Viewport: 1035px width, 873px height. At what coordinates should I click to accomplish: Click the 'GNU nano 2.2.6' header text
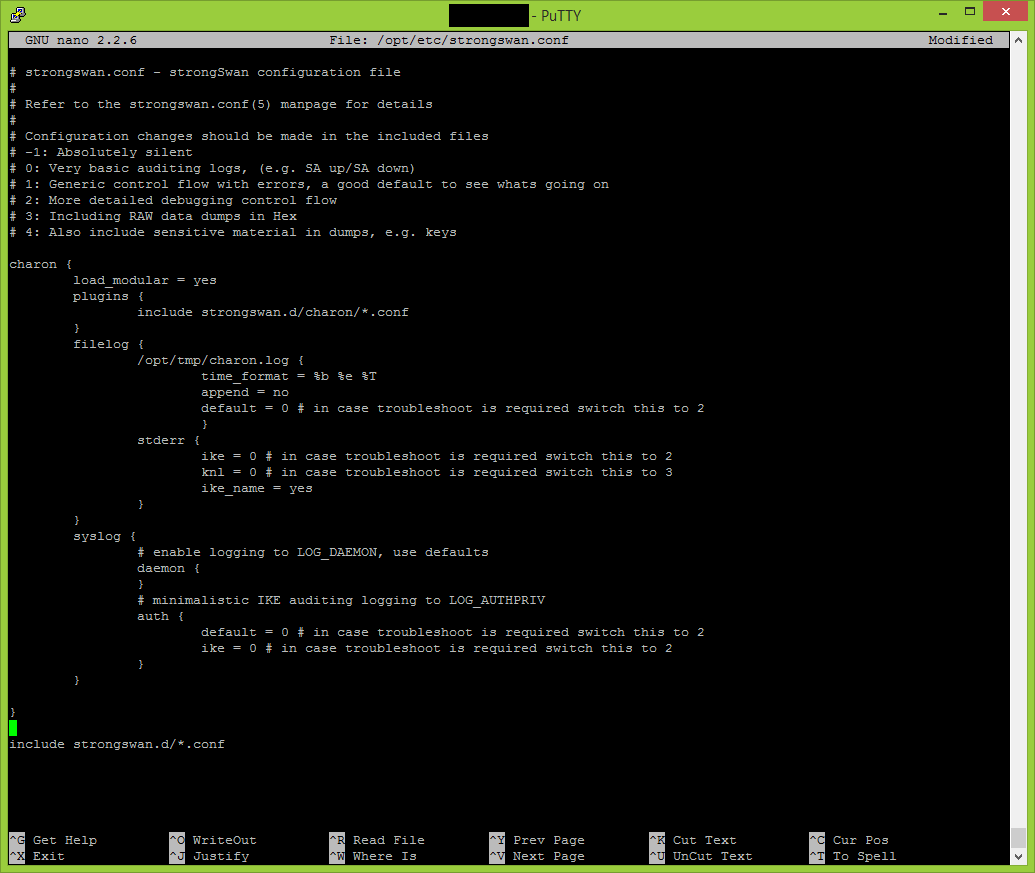pyautogui.click(x=81, y=40)
